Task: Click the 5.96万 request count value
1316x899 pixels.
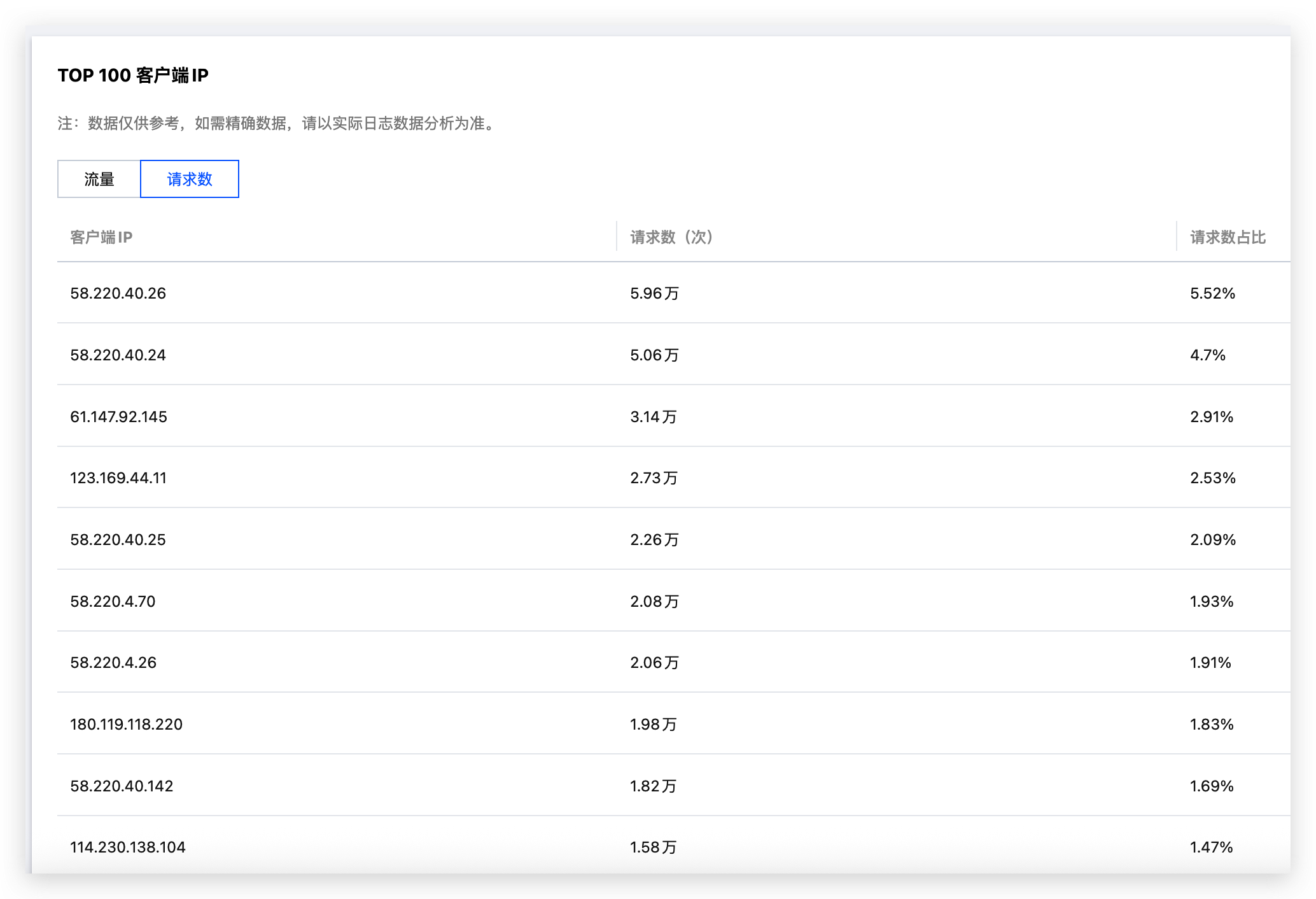Action: pos(654,294)
